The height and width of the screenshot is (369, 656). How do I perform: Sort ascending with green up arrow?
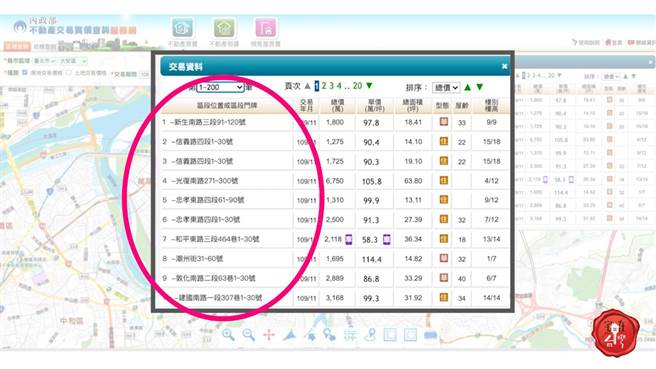(x=468, y=87)
